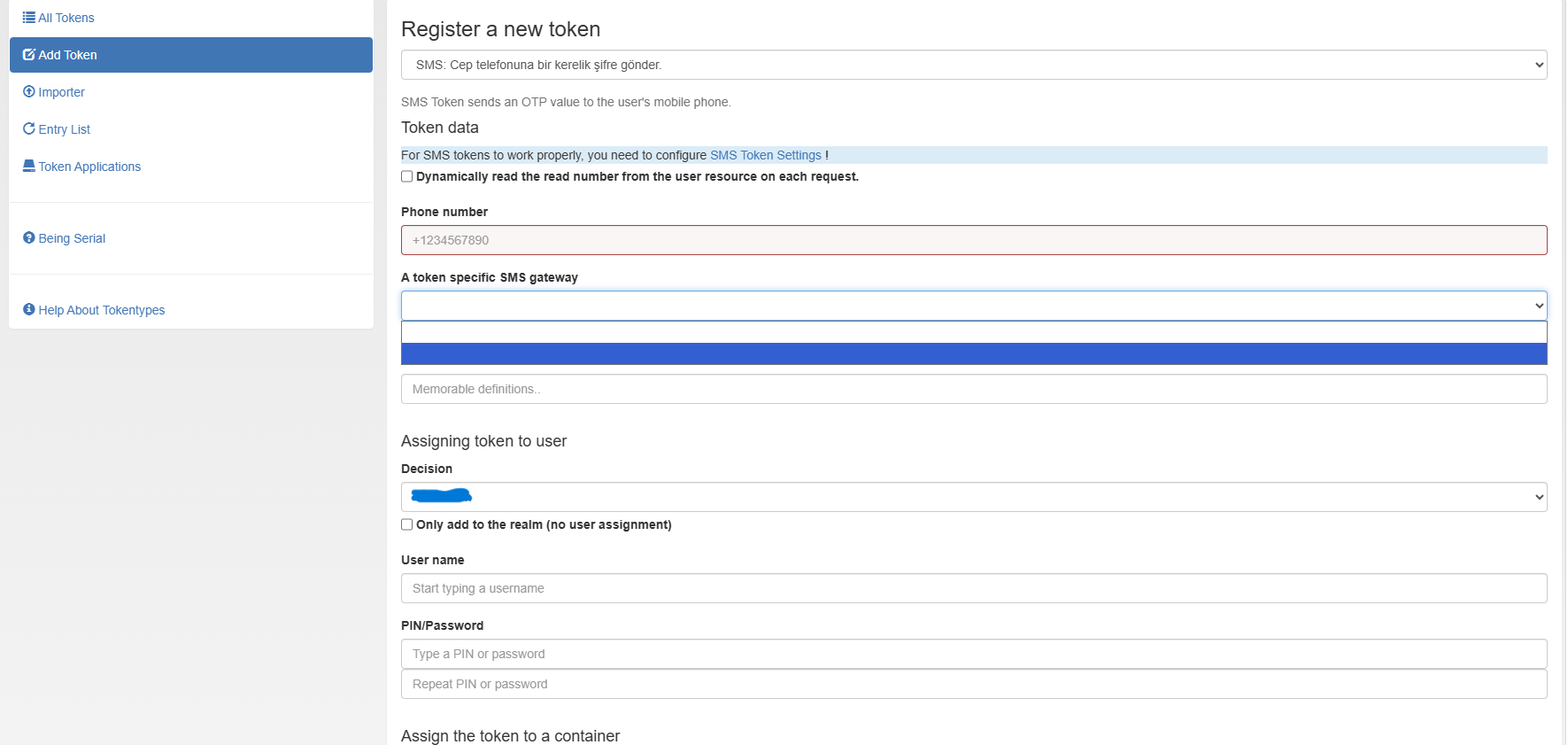Click the Token Applications laptop icon
Image resolution: width=1568 pixels, height=745 pixels.
[x=29, y=167]
